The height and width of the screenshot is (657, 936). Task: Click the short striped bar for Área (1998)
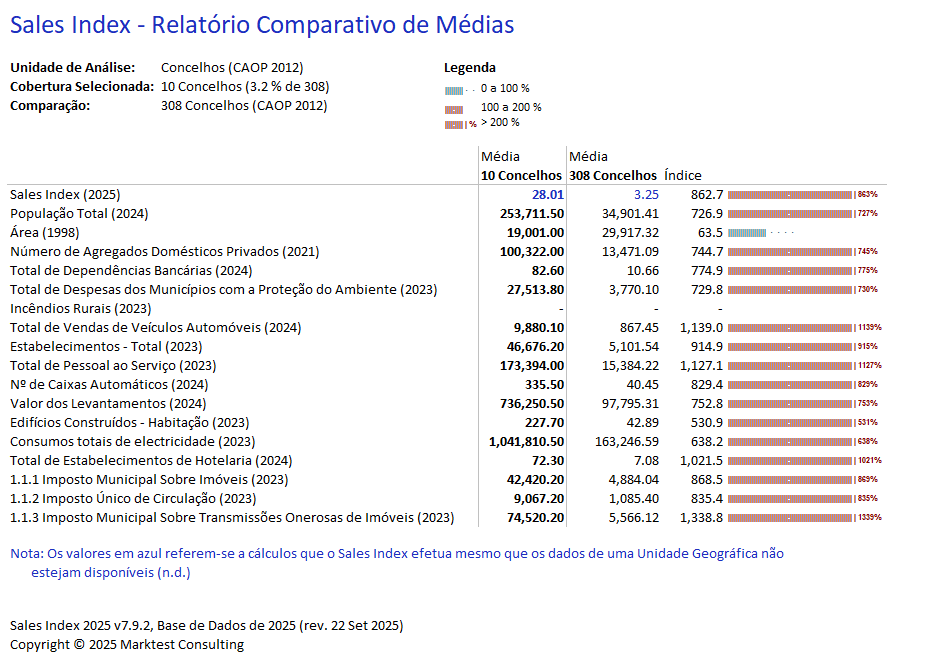pyautogui.click(x=746, y=233)
